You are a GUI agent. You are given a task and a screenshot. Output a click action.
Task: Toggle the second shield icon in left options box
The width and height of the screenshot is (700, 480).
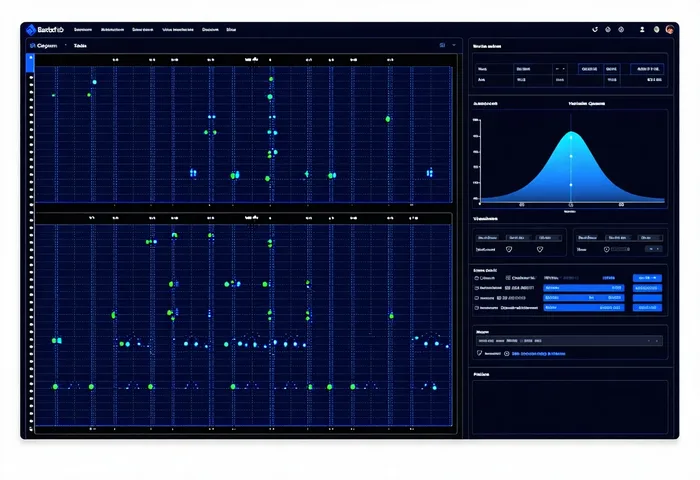click(540, 249)
